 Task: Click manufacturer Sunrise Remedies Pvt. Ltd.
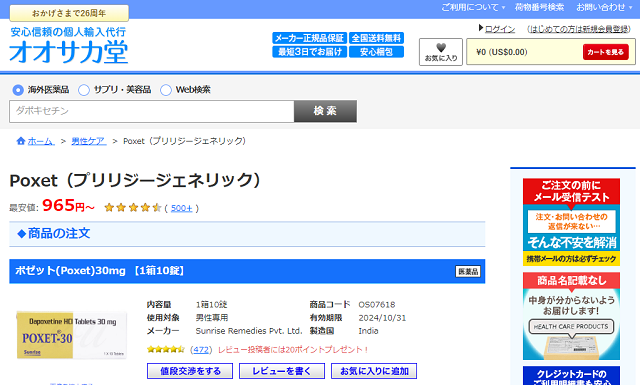(x=249, y=331)
